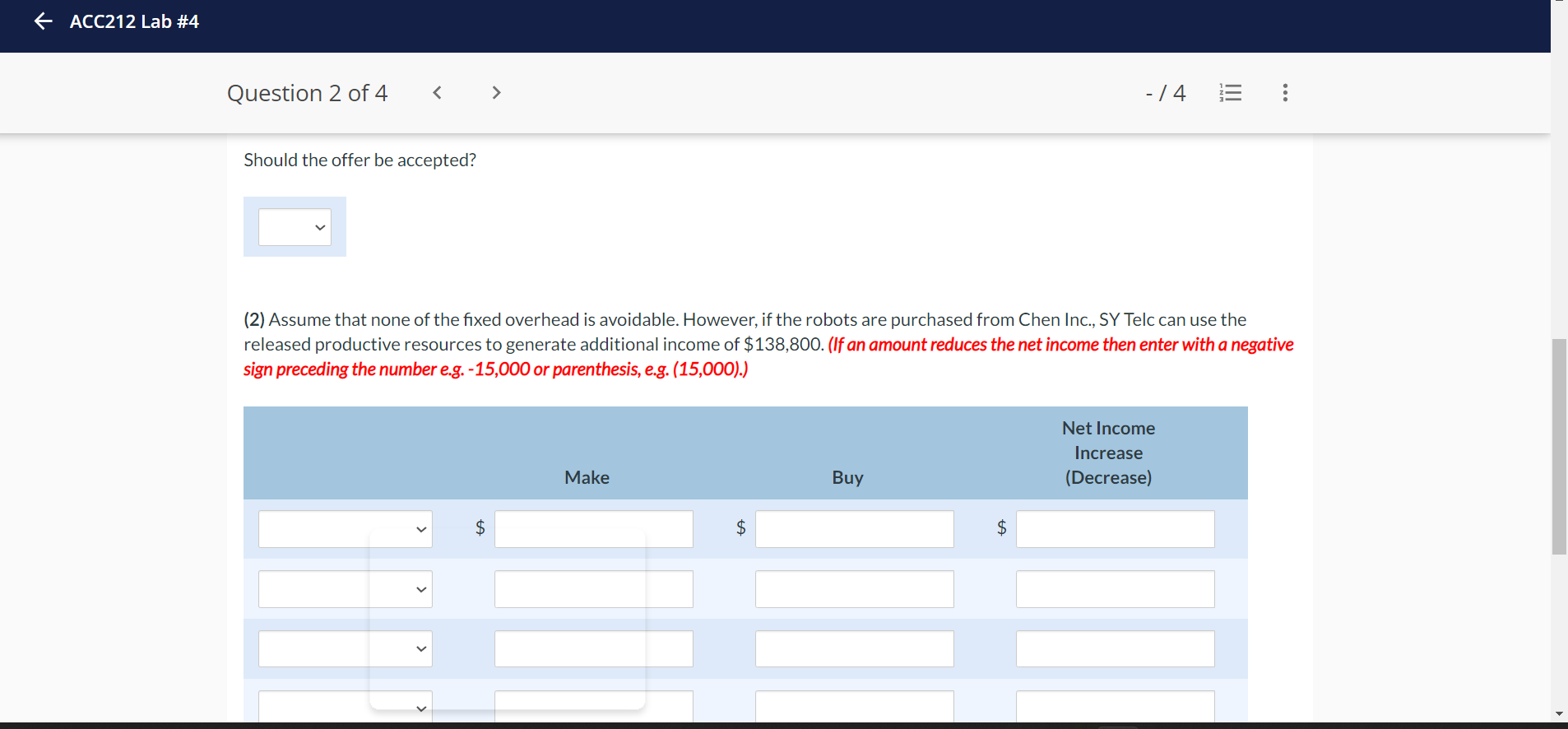Click the first row Make amount field
1568x729 pixels.
(x=594, y=529)
